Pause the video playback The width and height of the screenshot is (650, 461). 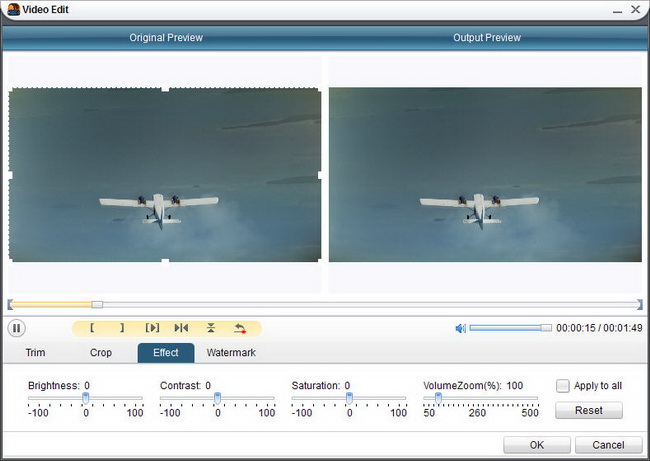click(x=17, y=328)
